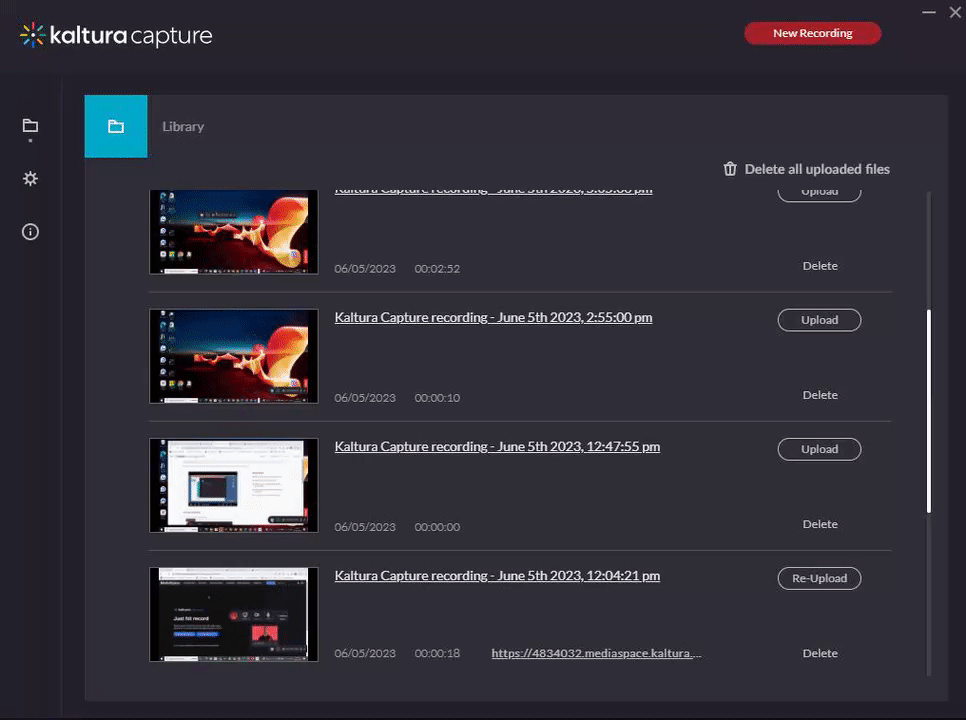This screenshot has height=720, width=966.
Task: Delete the 00:02:52 duration recording
Action: 820,266
